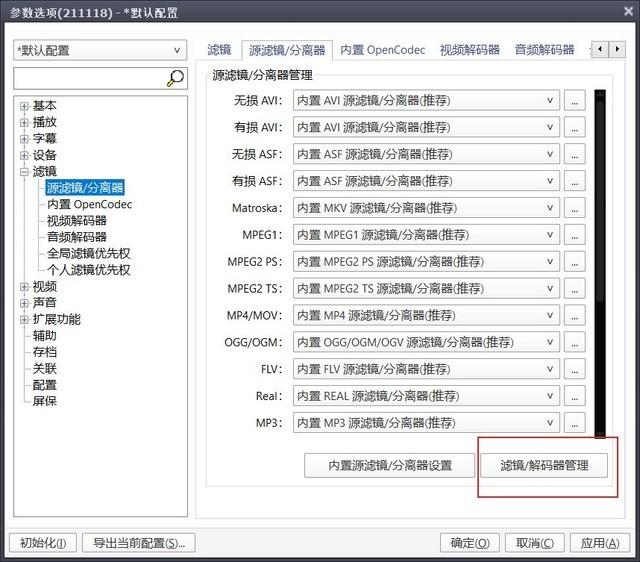Click the ellipsis button beside 无损 AVI row
The image size is (640, 562).
[574, 100]
